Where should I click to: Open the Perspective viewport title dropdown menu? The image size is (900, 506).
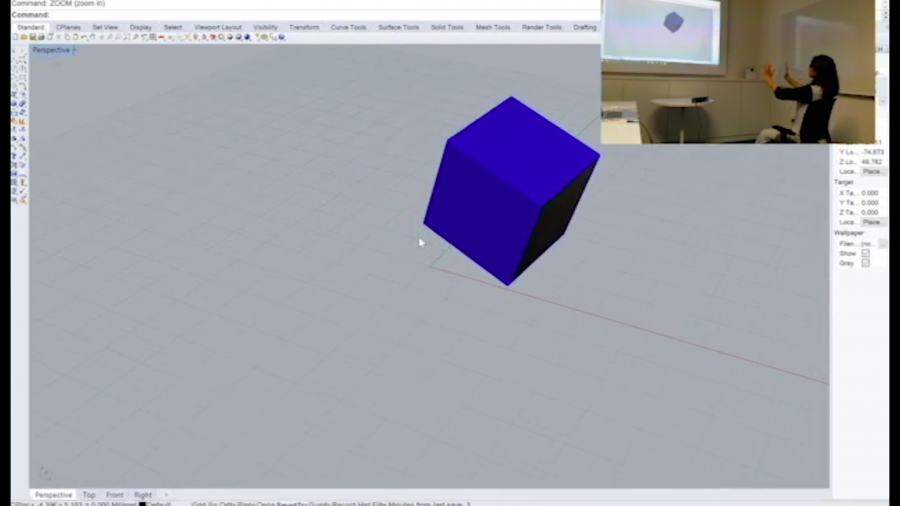[74, 50]
